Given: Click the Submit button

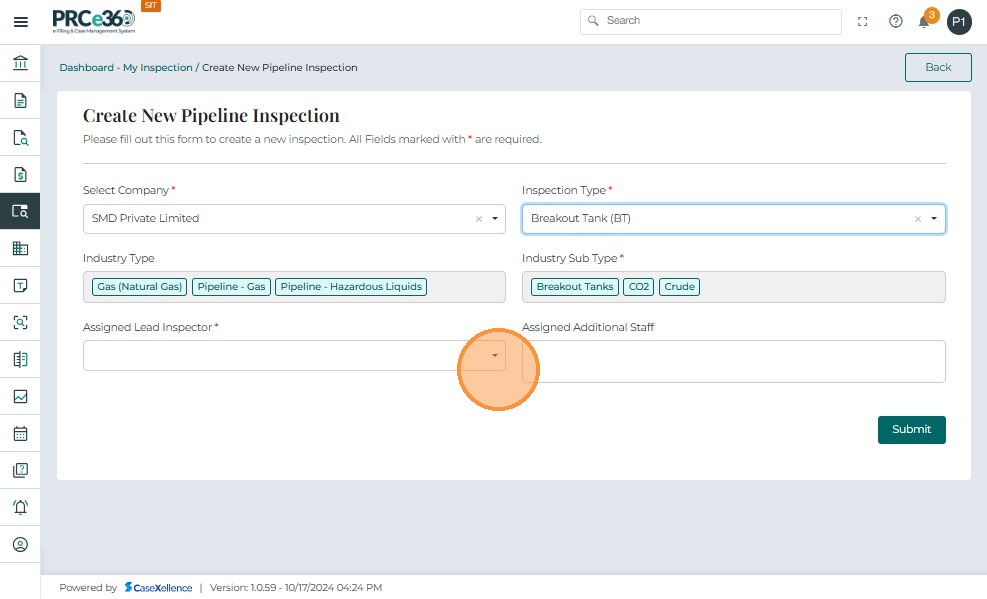Looking at the screenshot, I should 911,430.
